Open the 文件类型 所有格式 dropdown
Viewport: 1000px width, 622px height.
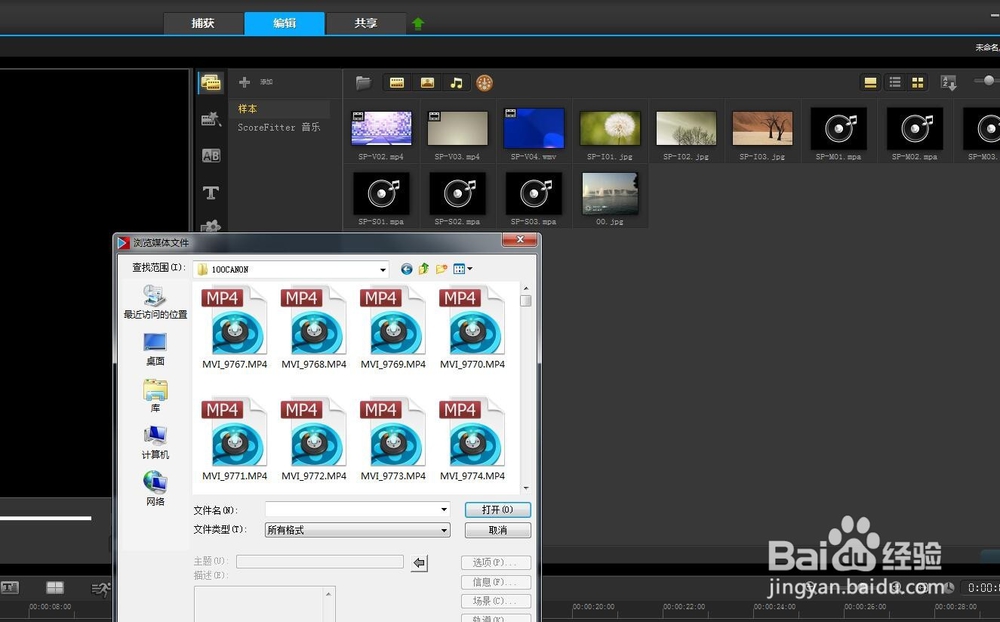coord(357,530)
